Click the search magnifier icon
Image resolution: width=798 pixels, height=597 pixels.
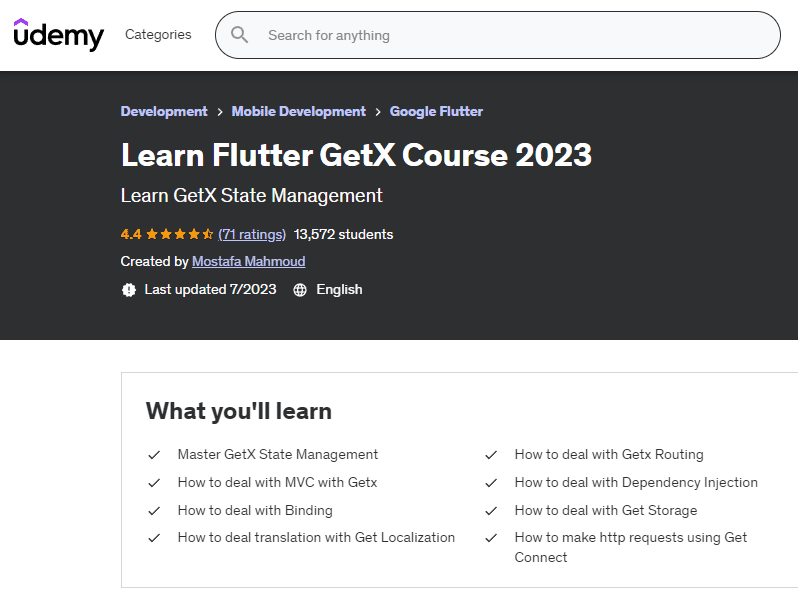click(x=240, y=35)
